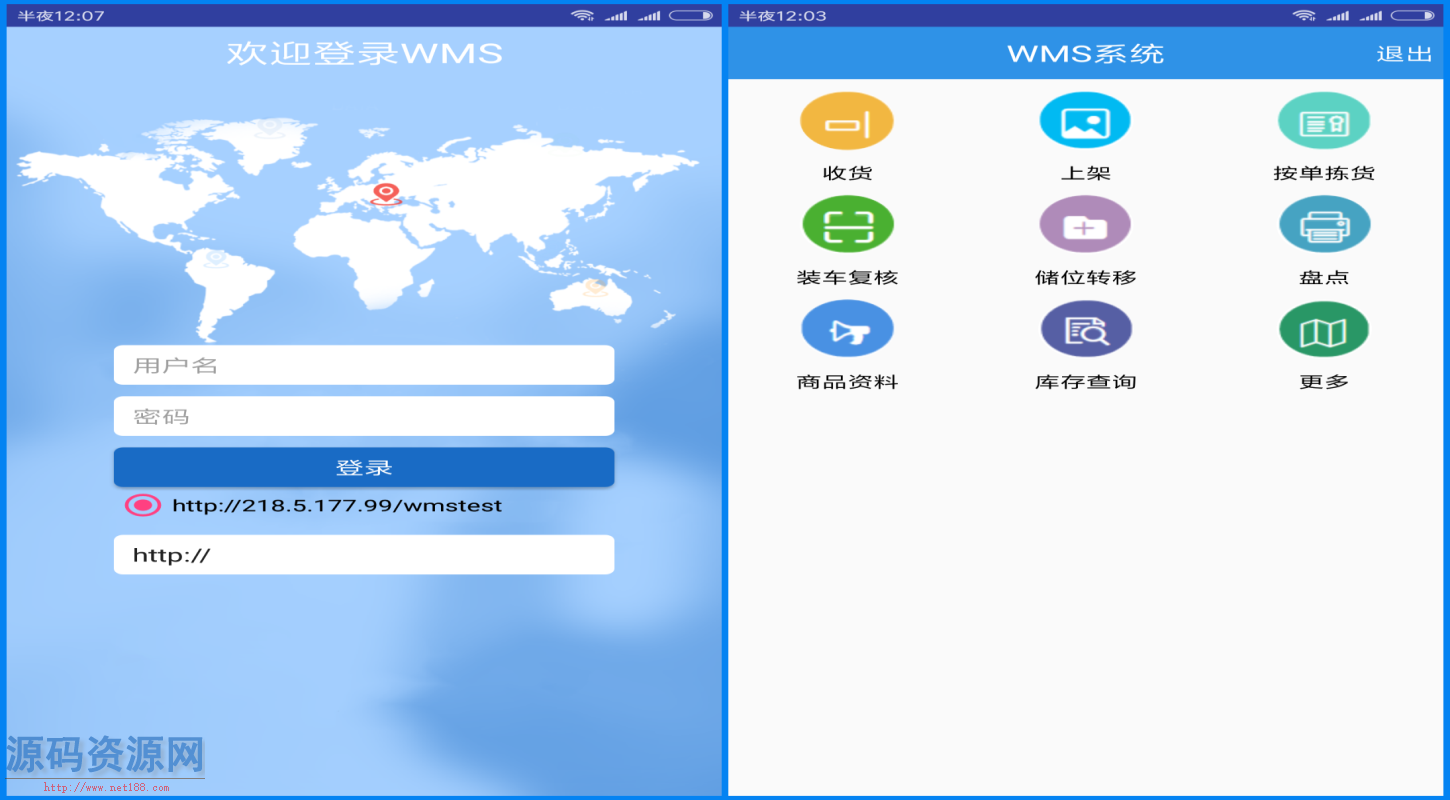Click the 登录 login button

[x=364, y=467]
